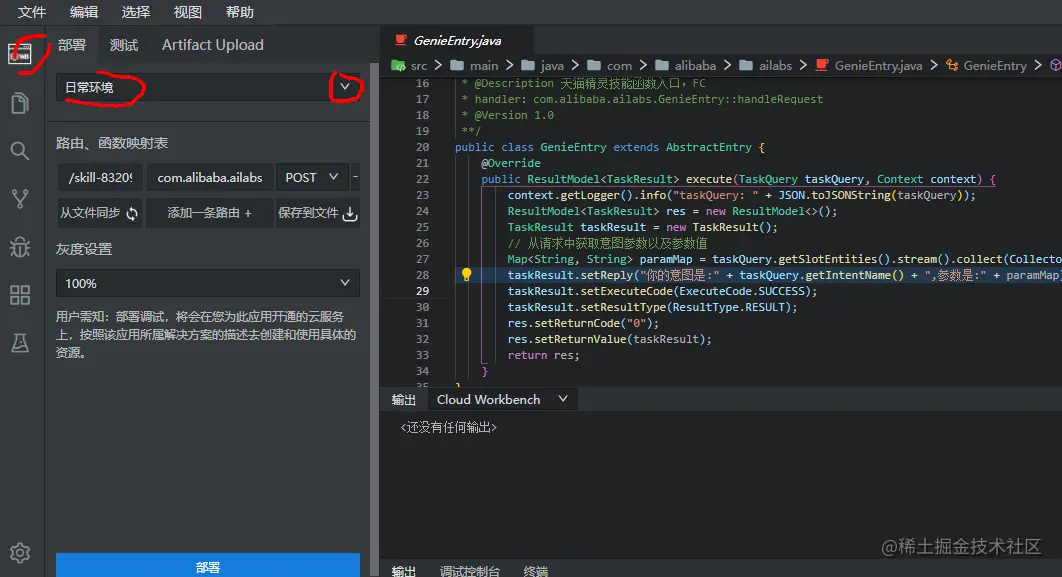Screen dimensions: 1062x577
Task: Click the 保存到文件 button
Action: coord(318,213)
